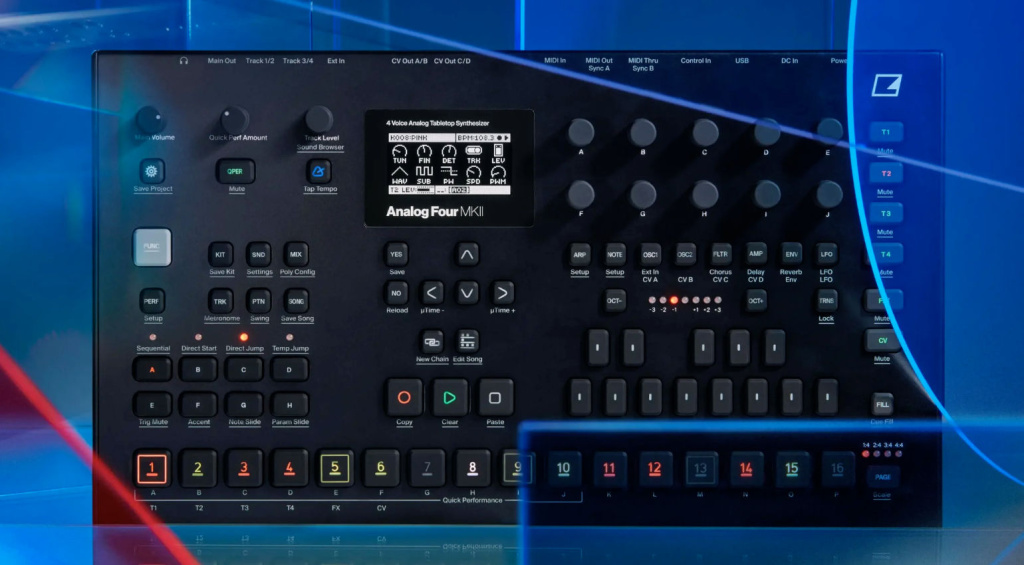
Task: Switch pattern page with PAGE button
Action: 883,477
